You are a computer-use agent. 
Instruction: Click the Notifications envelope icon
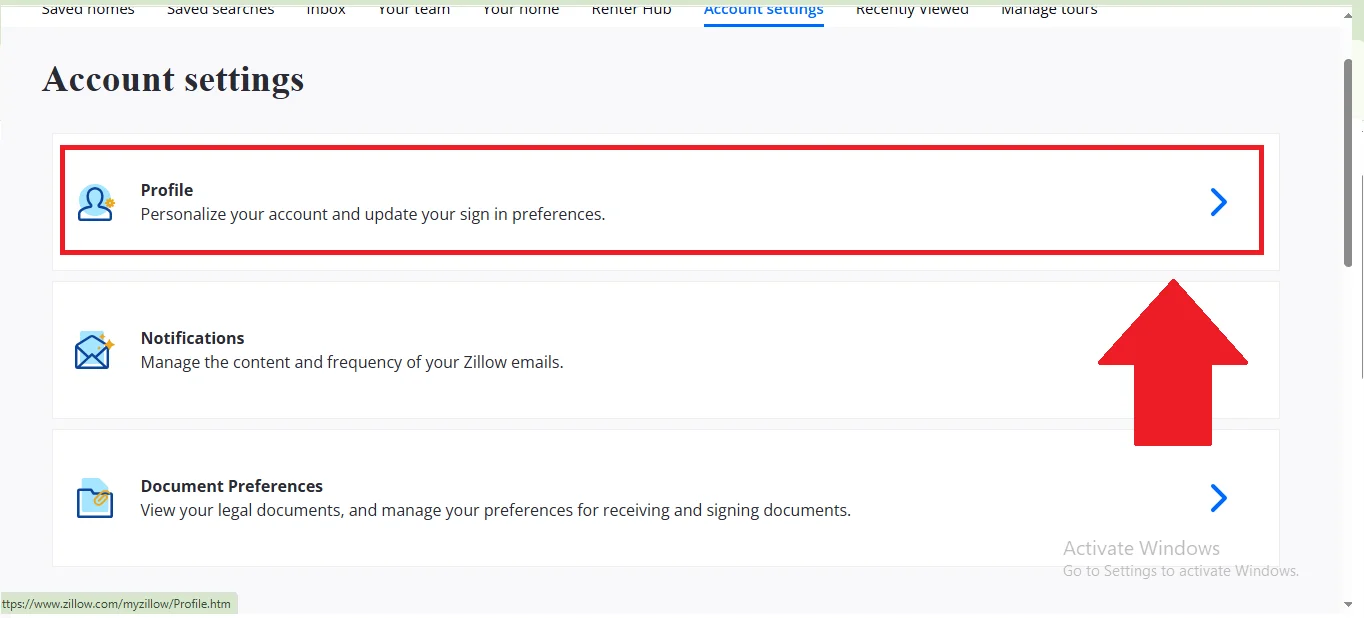coord(95,350)
